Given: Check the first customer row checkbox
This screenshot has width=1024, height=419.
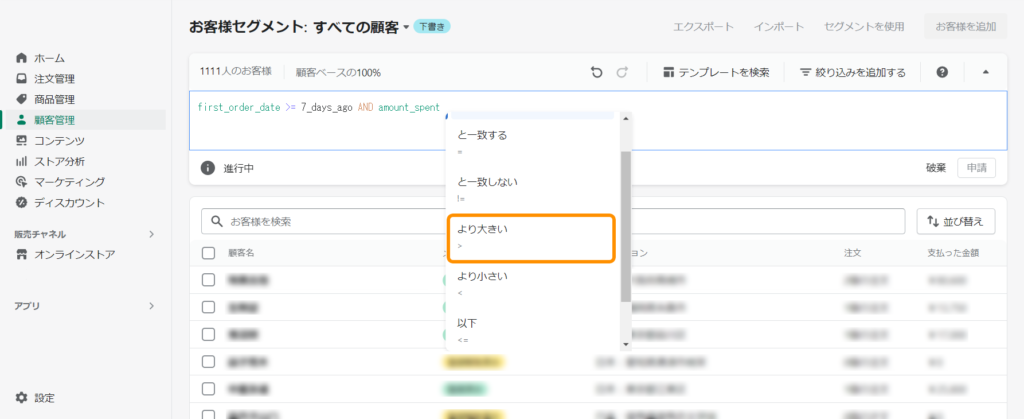Looking at the screenshot, I should click(x=208, y=280).
